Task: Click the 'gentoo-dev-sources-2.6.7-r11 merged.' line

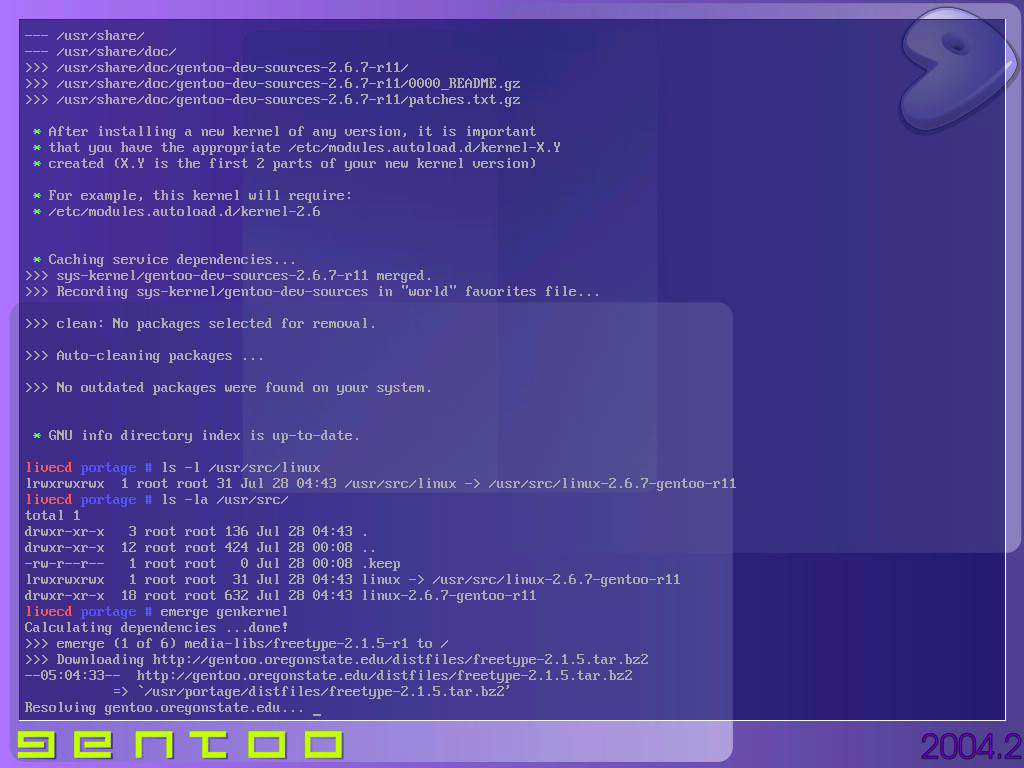Action: point(229,276)
